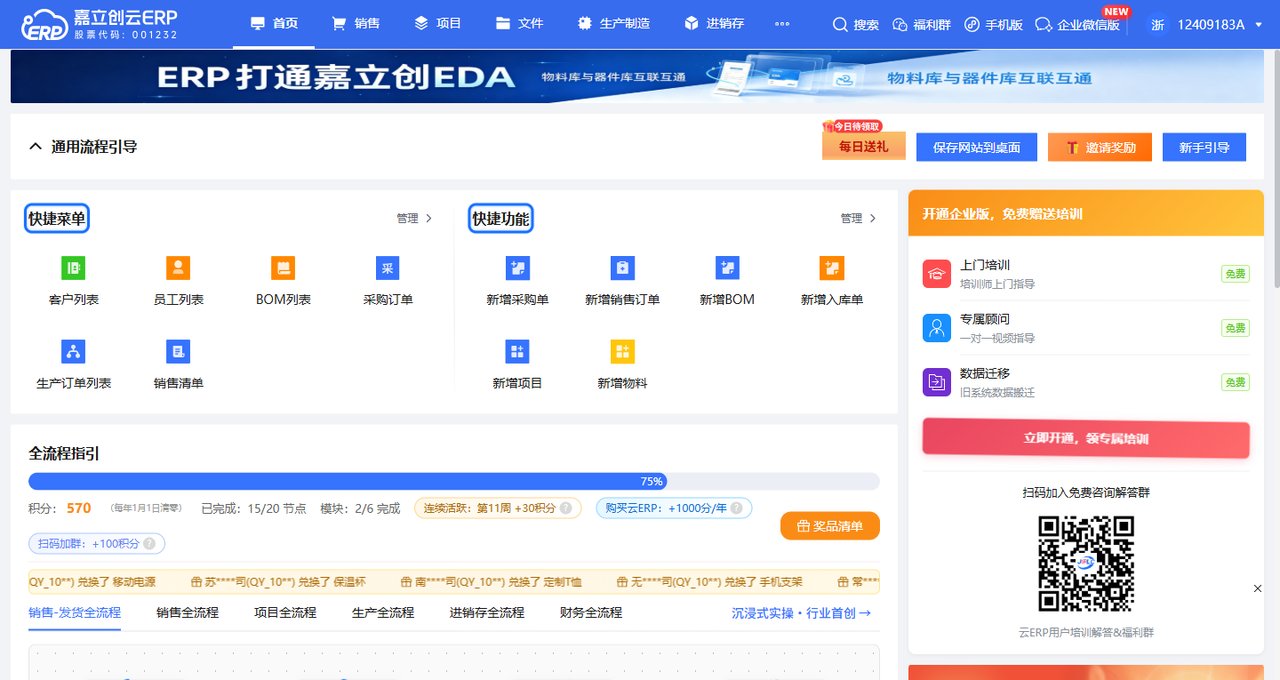The image size is (1280, 680).
Task: Open the 采购订单 shortcut icon
Action: (x=388, y=268)
